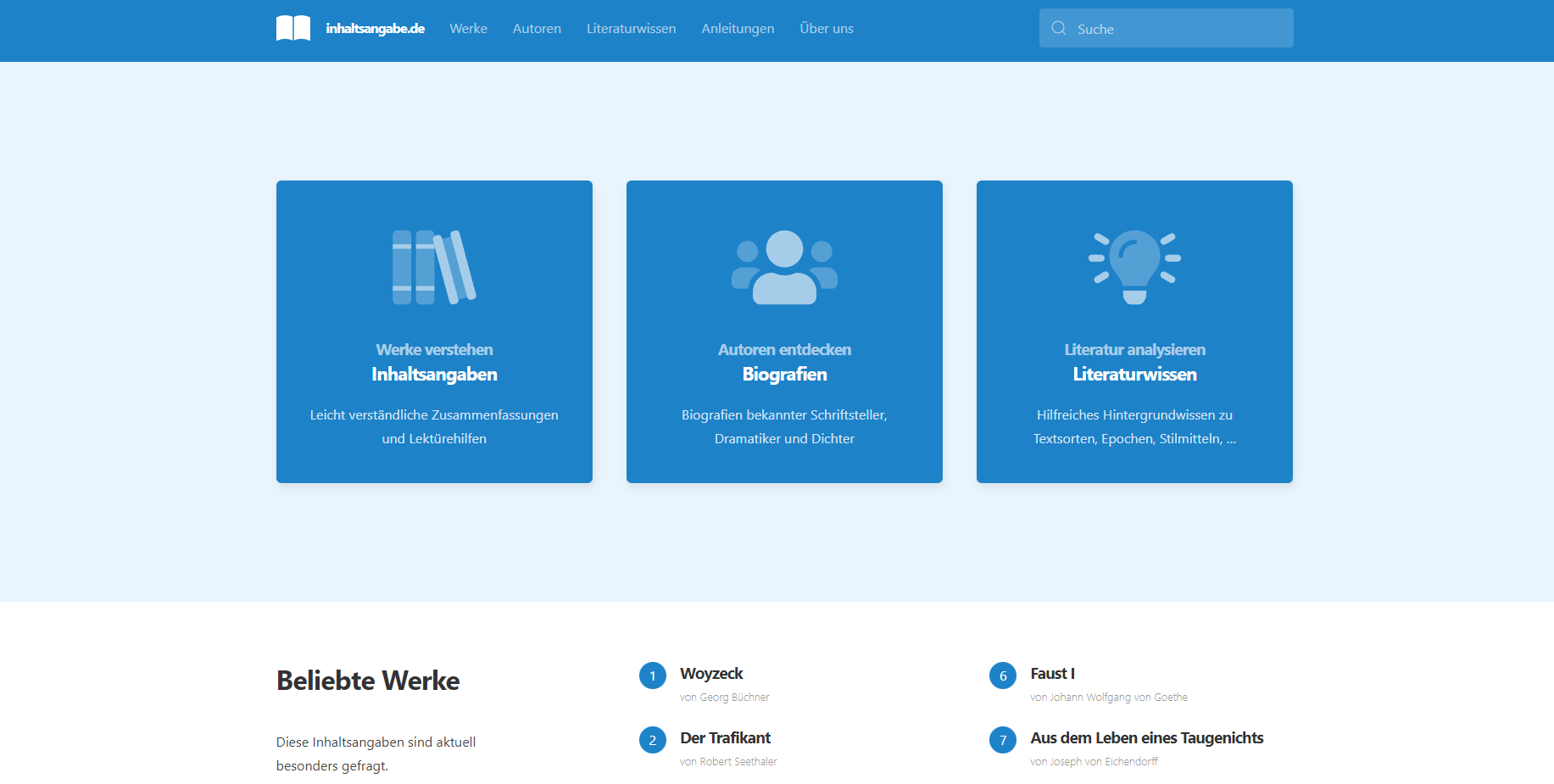
Task: Select the bookshelf icon on the Inhaltsangaben card
Action: 434,266
